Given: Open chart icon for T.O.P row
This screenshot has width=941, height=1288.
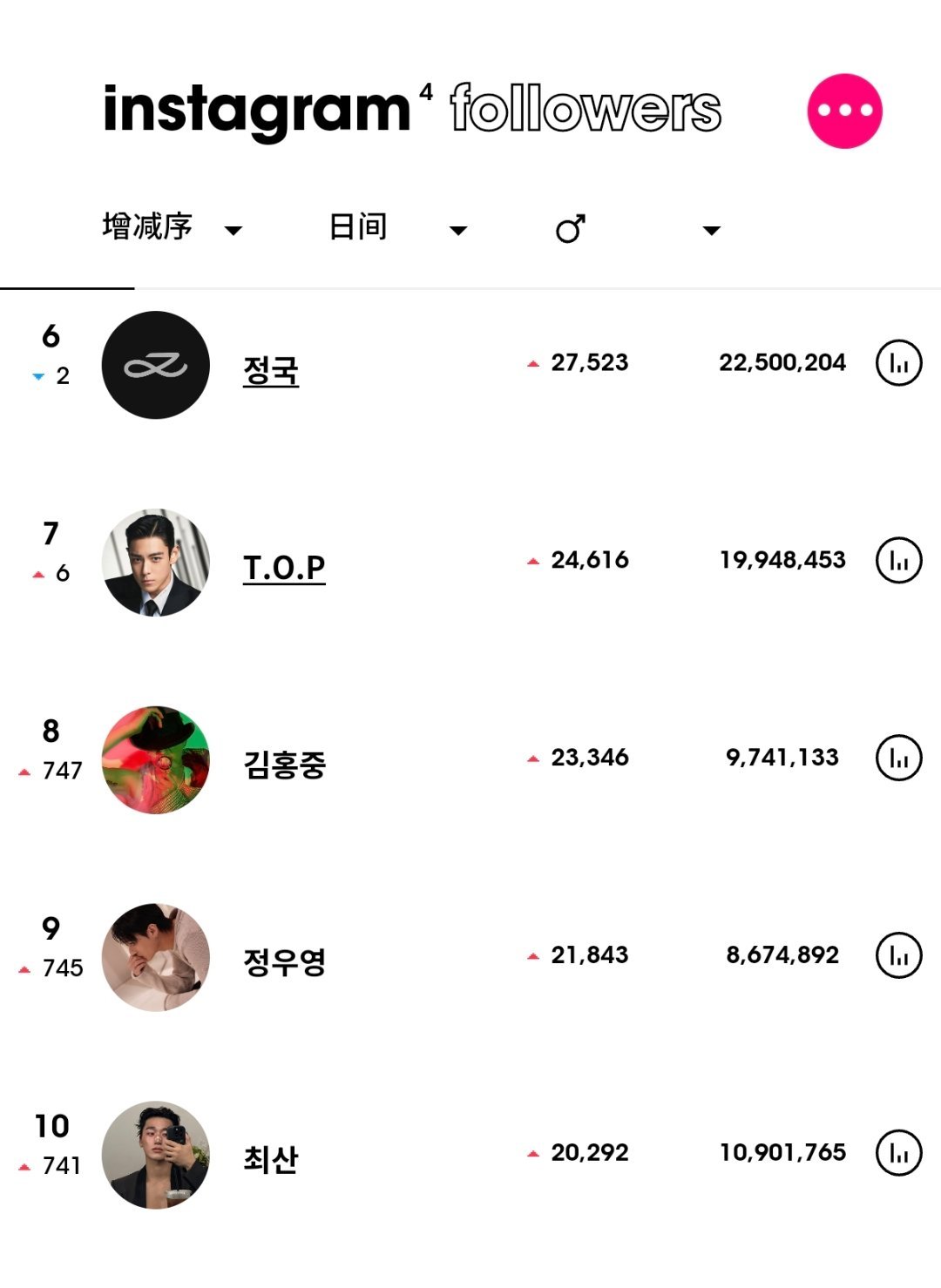Looking at the screenshot, I should click(898, 560).
